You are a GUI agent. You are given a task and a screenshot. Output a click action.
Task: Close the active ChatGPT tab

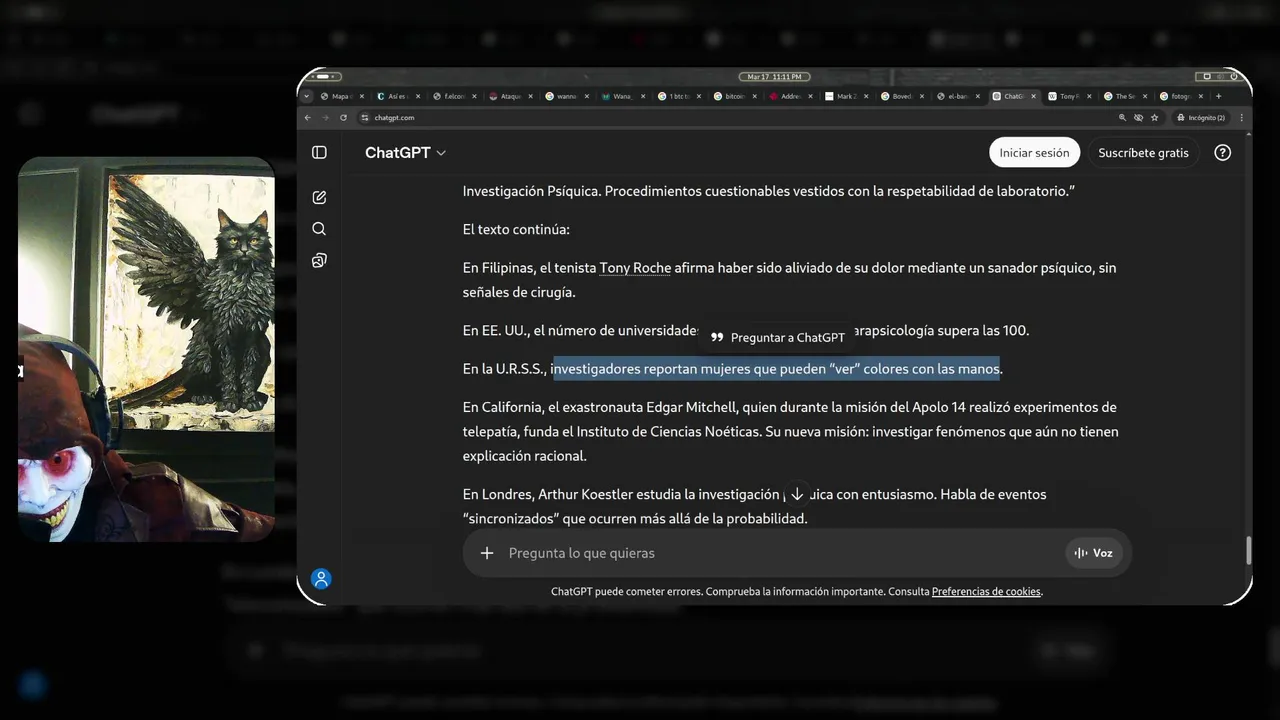coord(1033,96)
